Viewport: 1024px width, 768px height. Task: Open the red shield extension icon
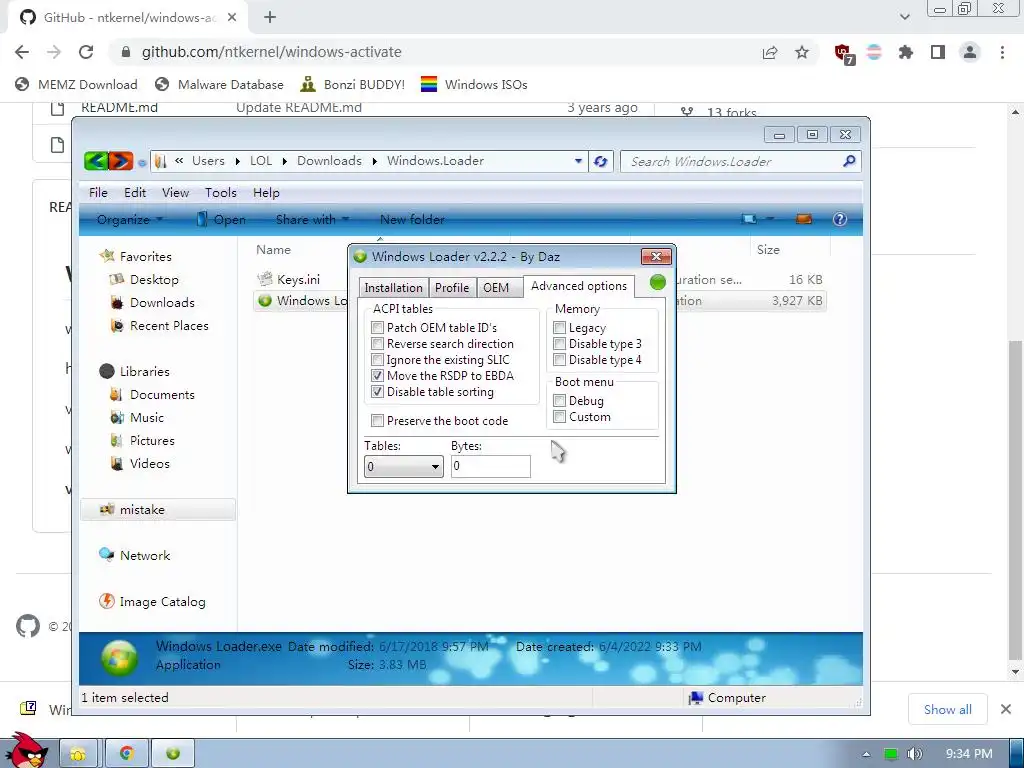coord(844,54)
